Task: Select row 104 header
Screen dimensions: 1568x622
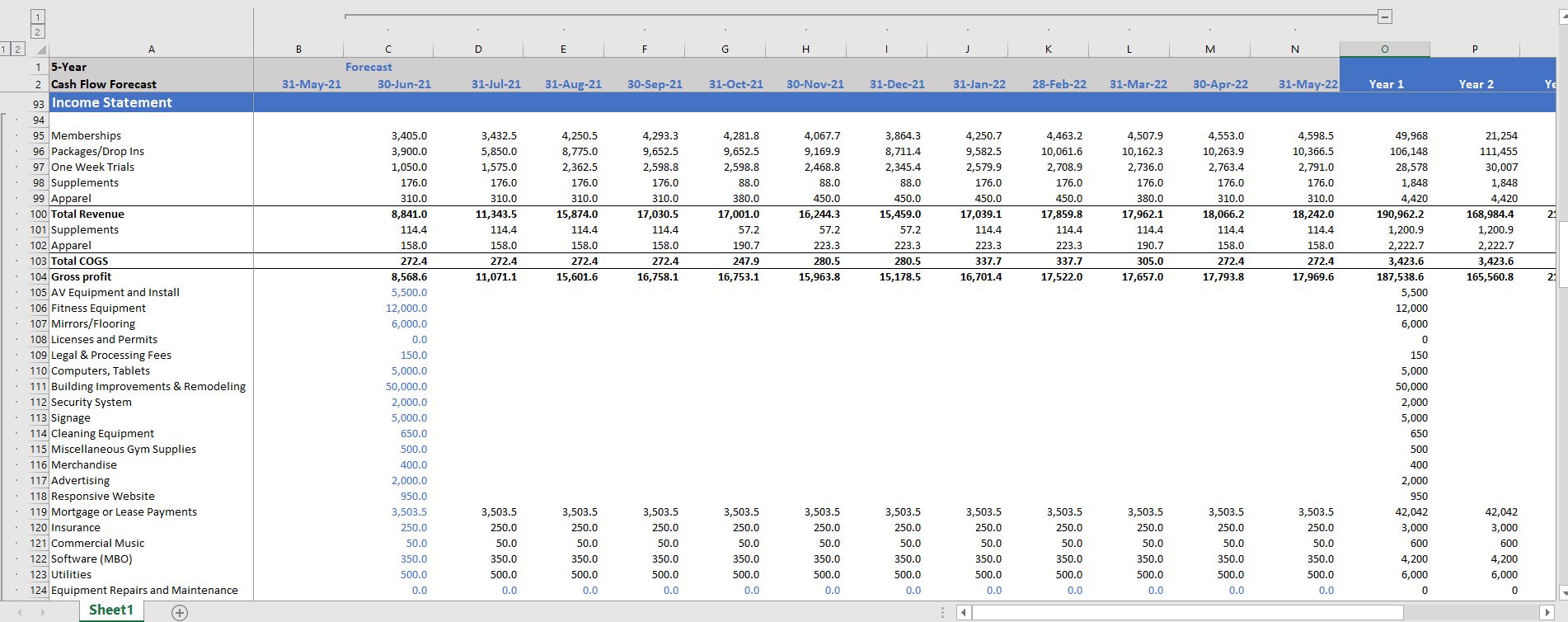Action: click(x=39, y=277)
